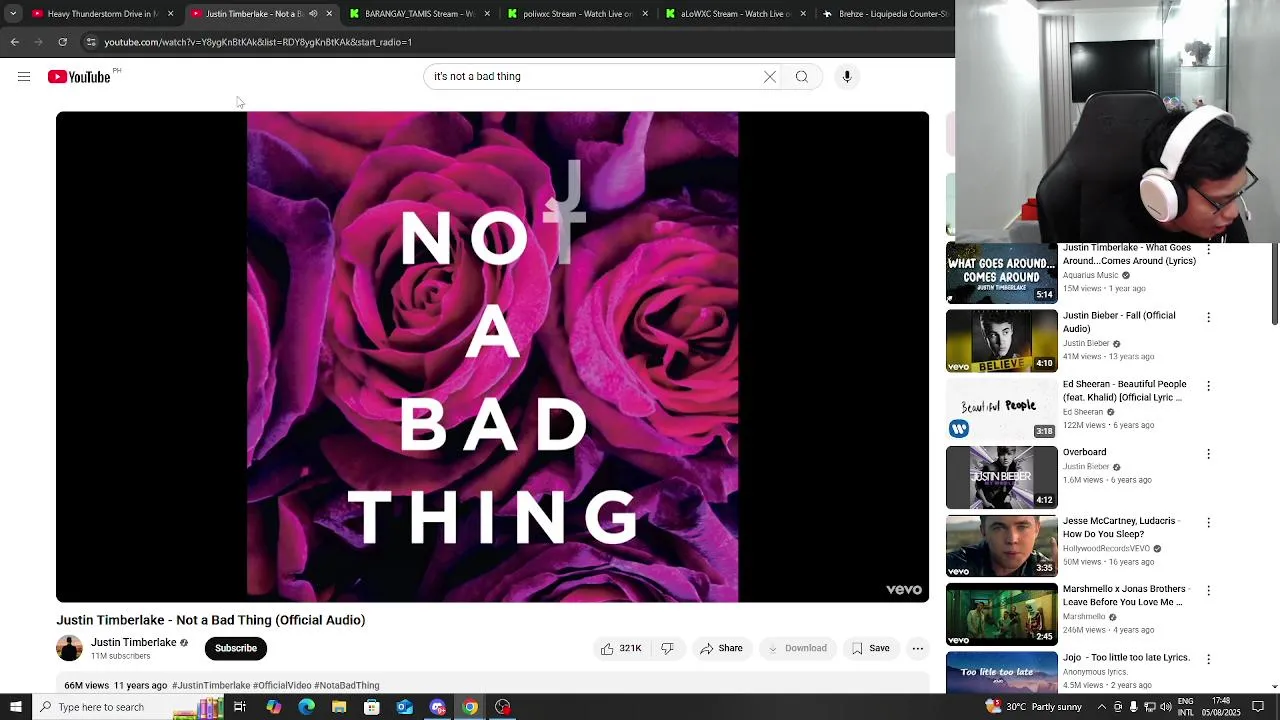Play Overboard video thumbnail
The image size is (1280, 720).
point(1002,478)
